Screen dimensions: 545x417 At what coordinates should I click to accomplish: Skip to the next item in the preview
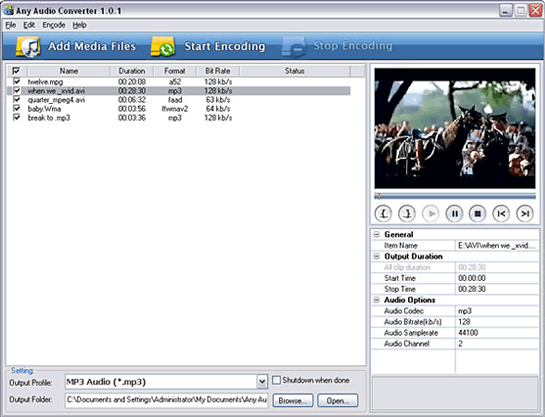[525, 213]
